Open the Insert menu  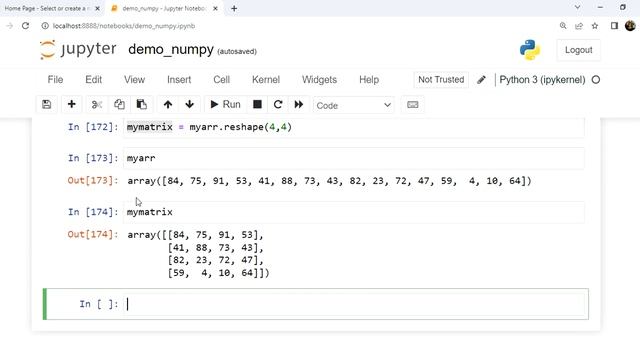(179, 80)
